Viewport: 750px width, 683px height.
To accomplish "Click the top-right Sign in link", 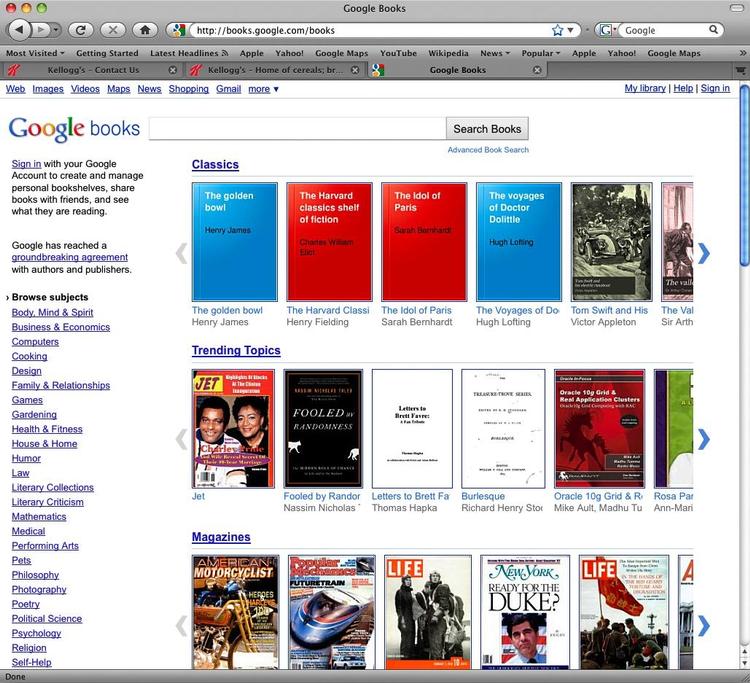I will (x=715, y=88).
